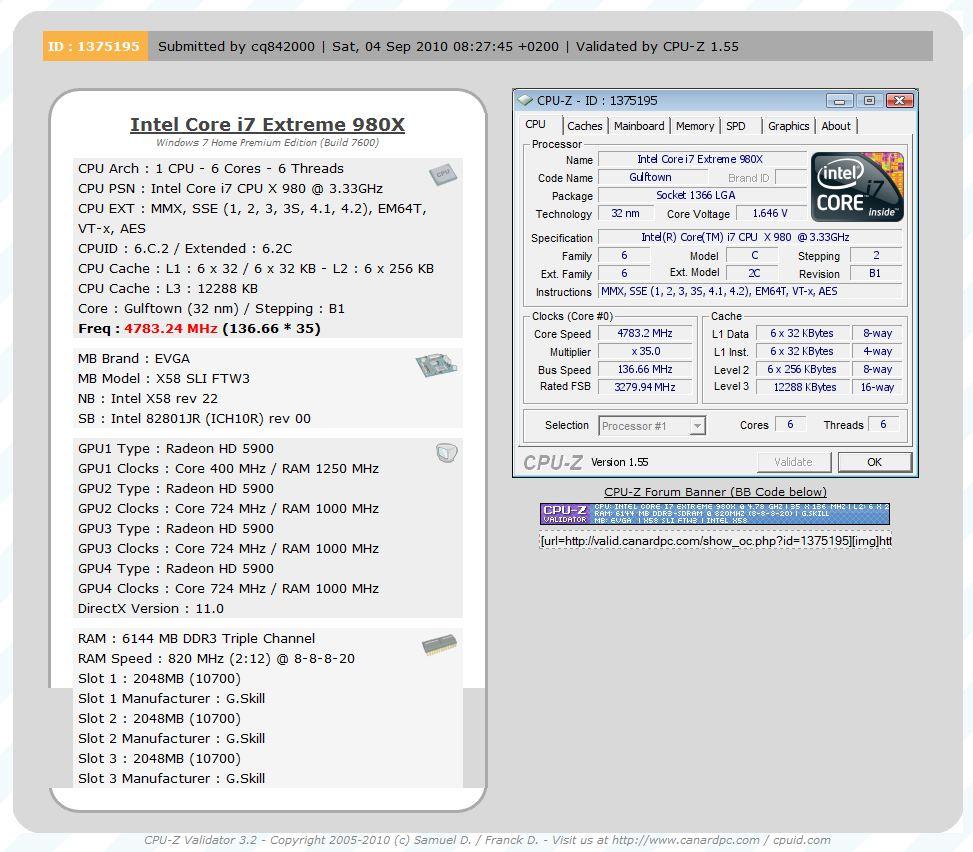The image size is (973, 852).
Task: Open Intel Core i7 Extreme 980X heading link
Action: [267, 124]
